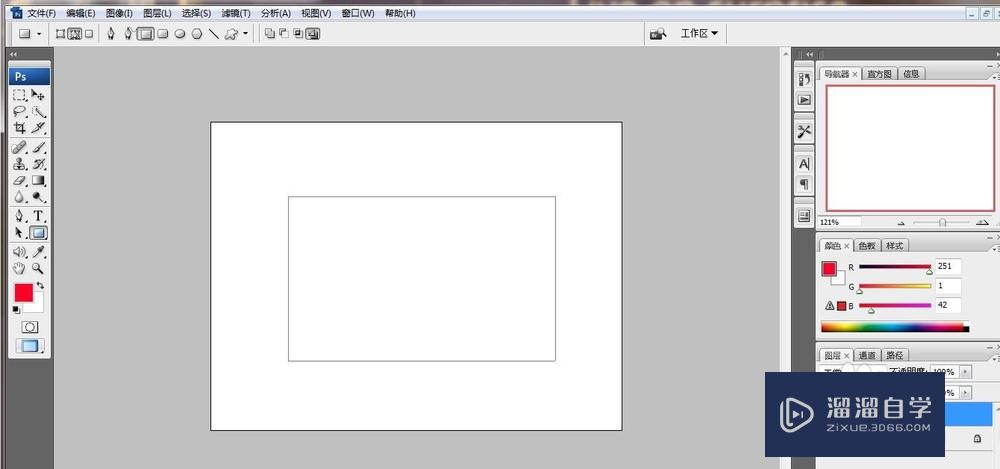Choose Ellipse shape in options bar
This screenshot has height=469, width=1000.
point(180,34)
